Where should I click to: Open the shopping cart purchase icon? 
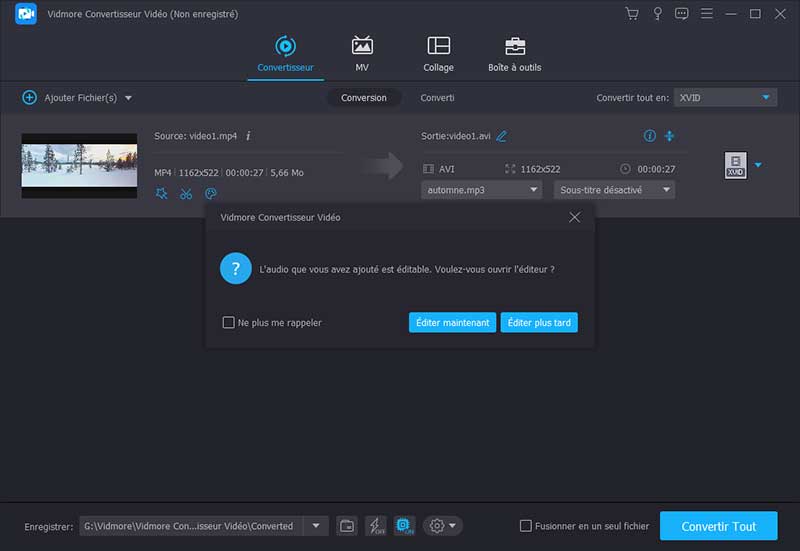pos(632,14)
